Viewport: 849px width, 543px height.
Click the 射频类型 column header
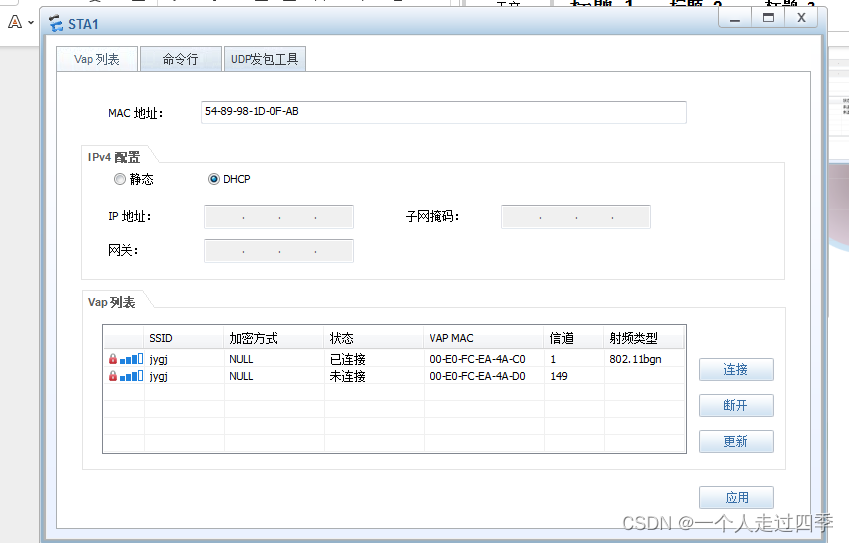644,338
